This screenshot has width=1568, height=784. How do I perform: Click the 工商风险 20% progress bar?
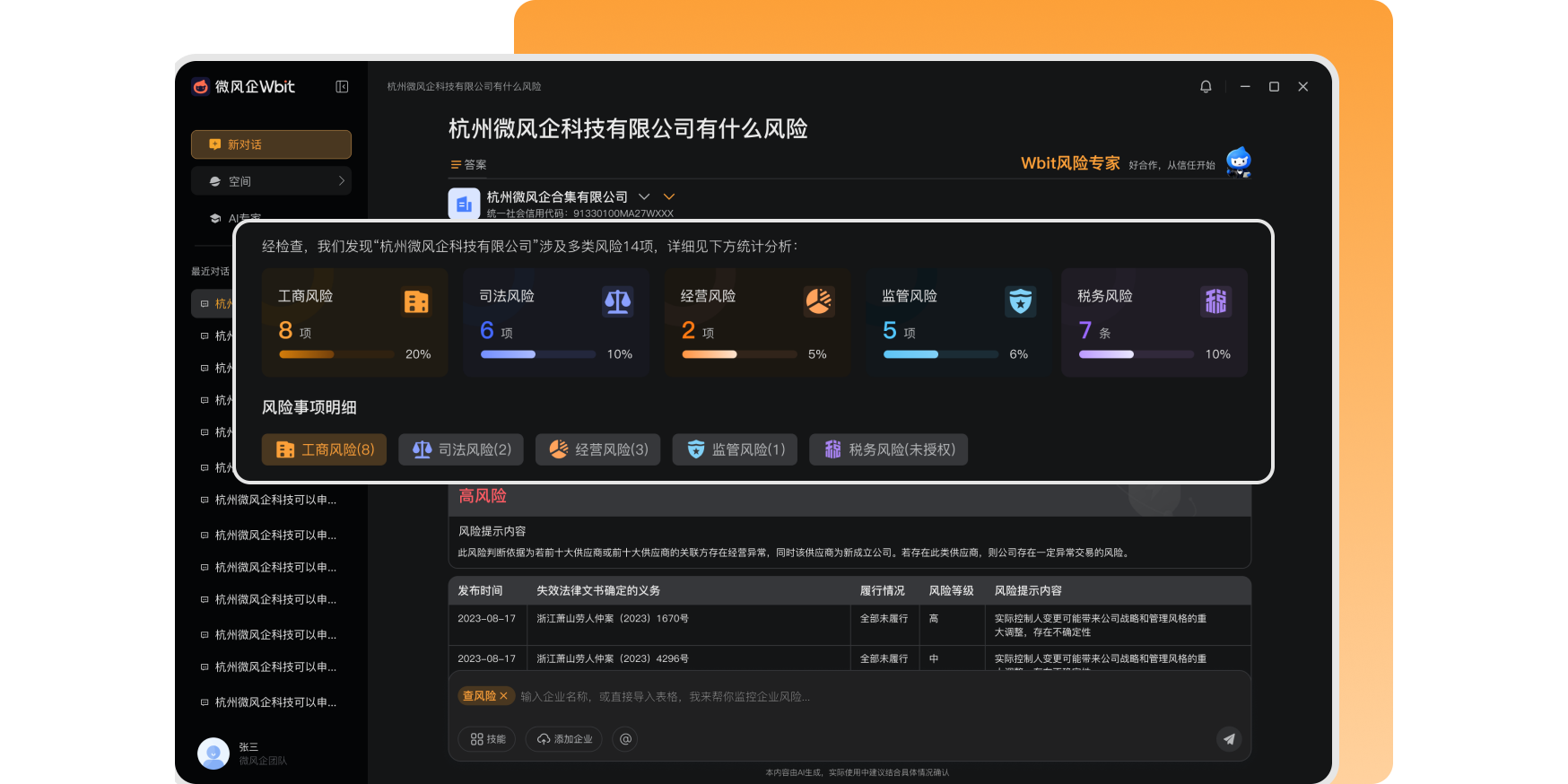coord(336,354)
